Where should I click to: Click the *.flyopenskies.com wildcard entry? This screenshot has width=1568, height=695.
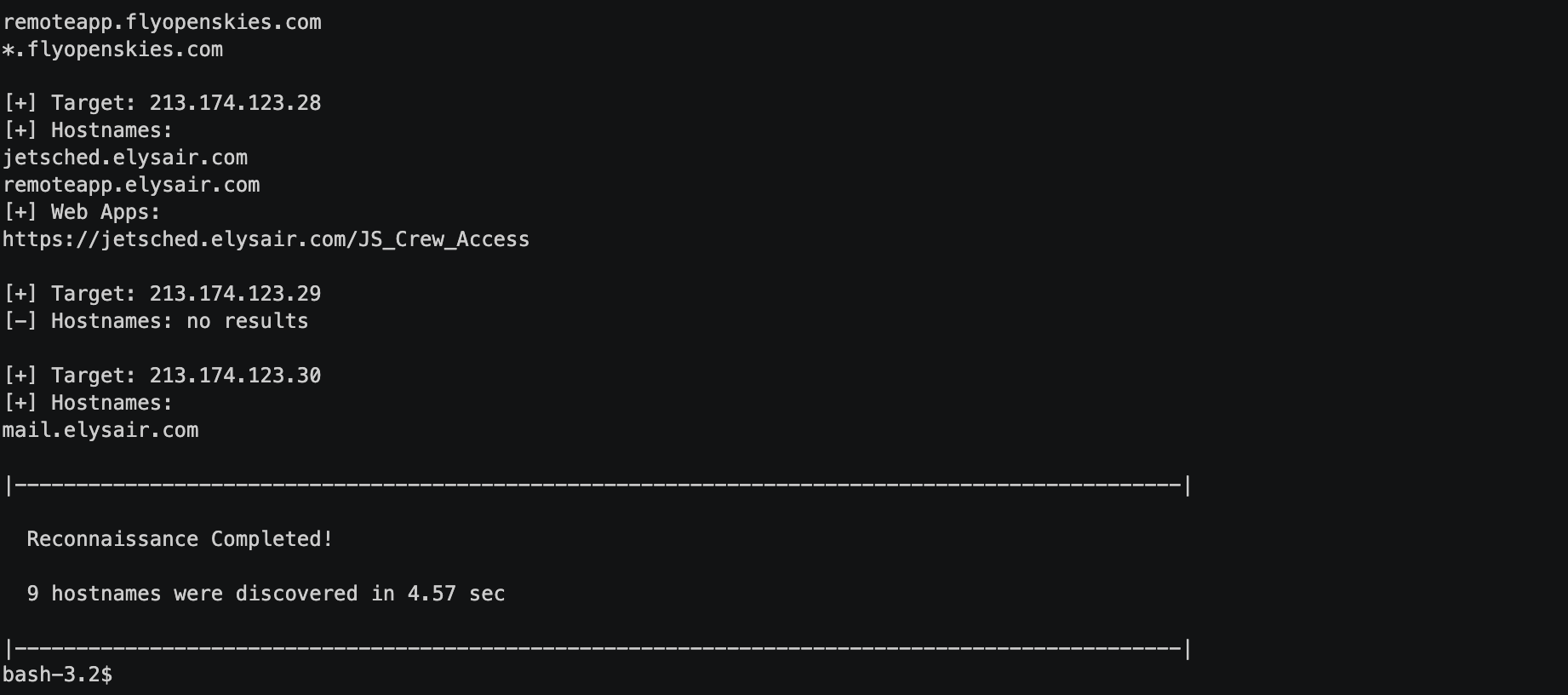tap(113, 49)
